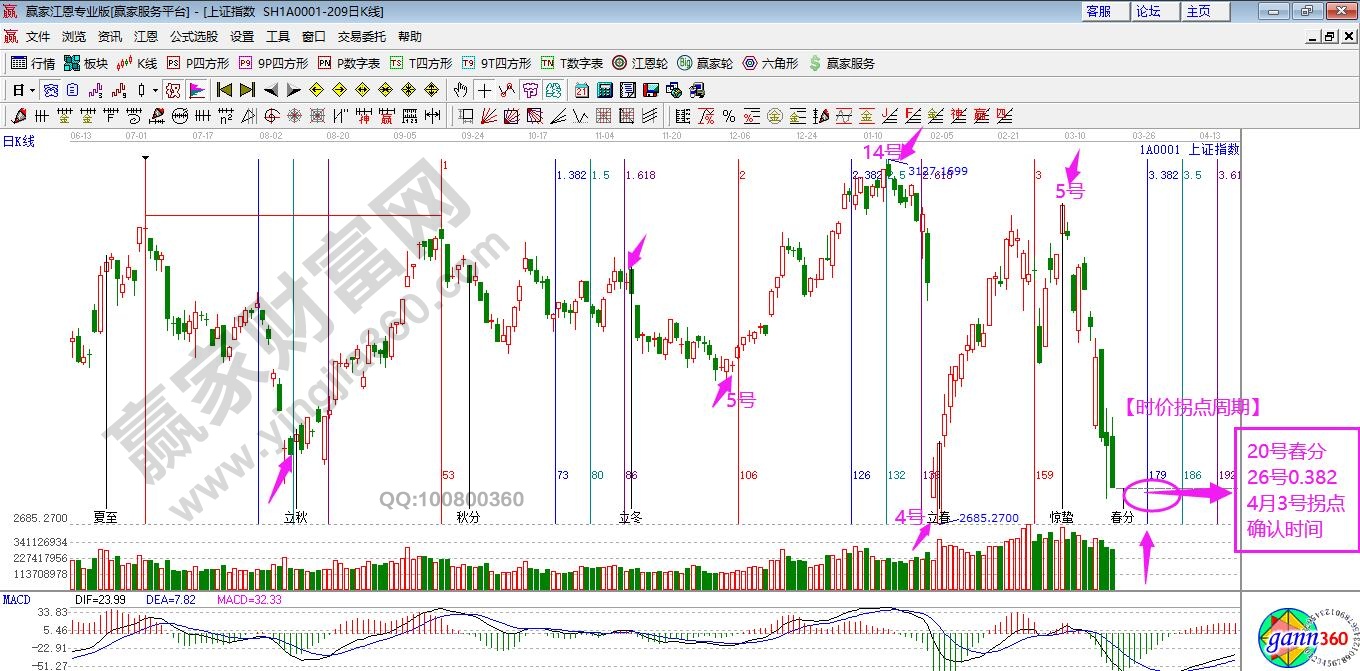
Task: Click the calendar date icon
Action: [x=582, y=90]
